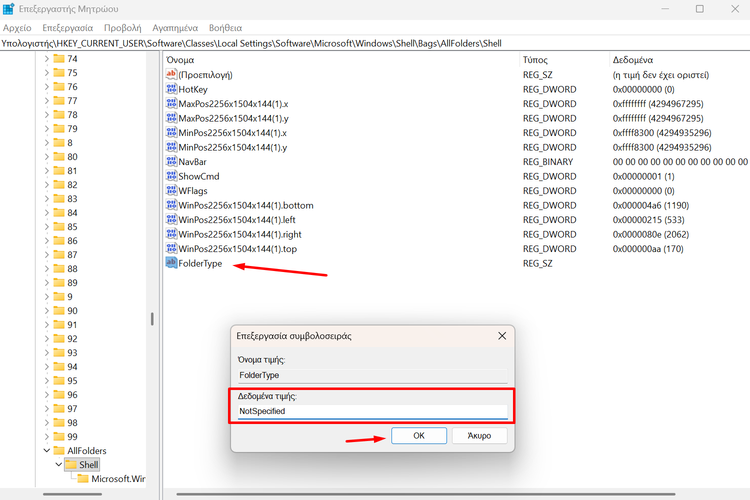Click folder icon of key 99
750x500 pixels.
coord(59,436)
